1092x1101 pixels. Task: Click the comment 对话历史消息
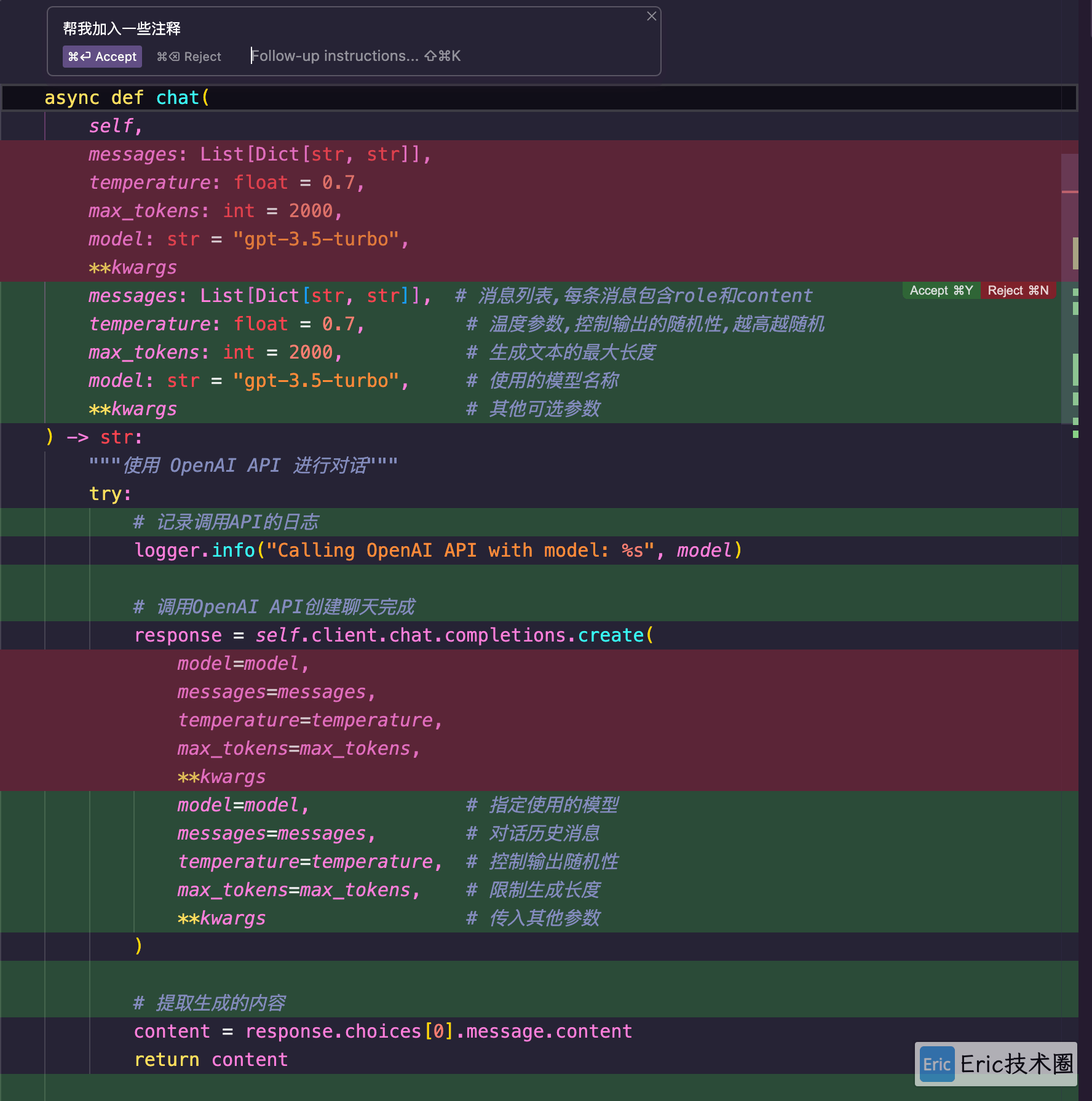(533, 833)
